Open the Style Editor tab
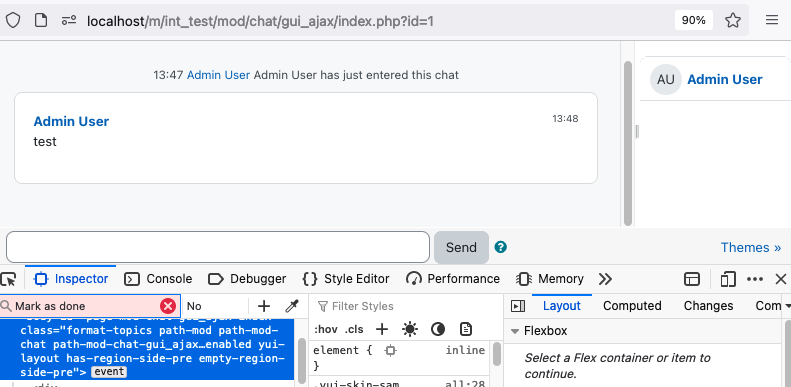The image size is (791, 387). pyautogui.click(x=346, y=279)
